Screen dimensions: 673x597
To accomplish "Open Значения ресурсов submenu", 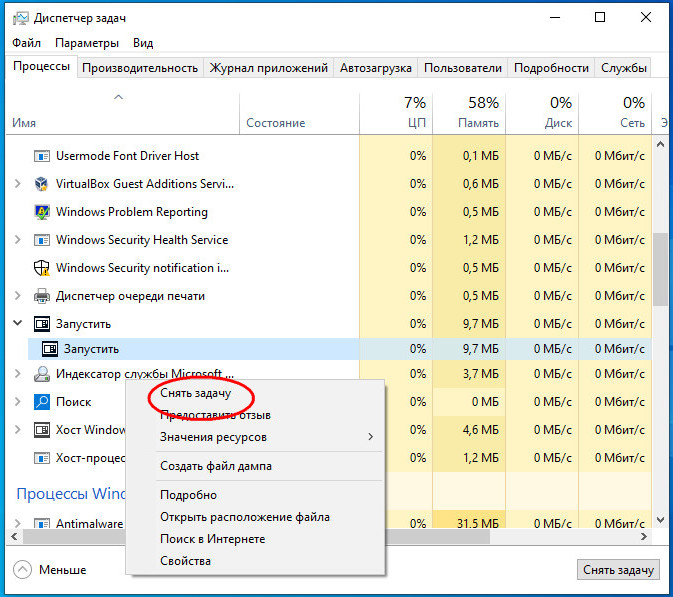I will tap(269, 437).
